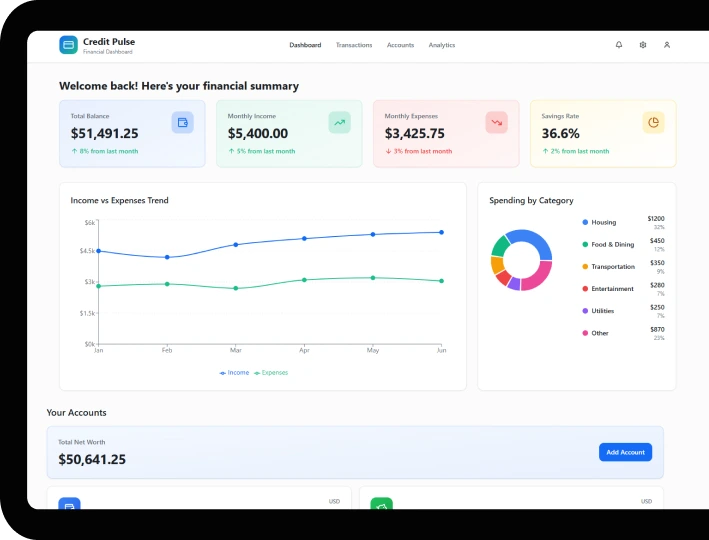Open the notifications bell
Image resolution: width=709 pixels, height=540 pixels.
pos(619,45)
